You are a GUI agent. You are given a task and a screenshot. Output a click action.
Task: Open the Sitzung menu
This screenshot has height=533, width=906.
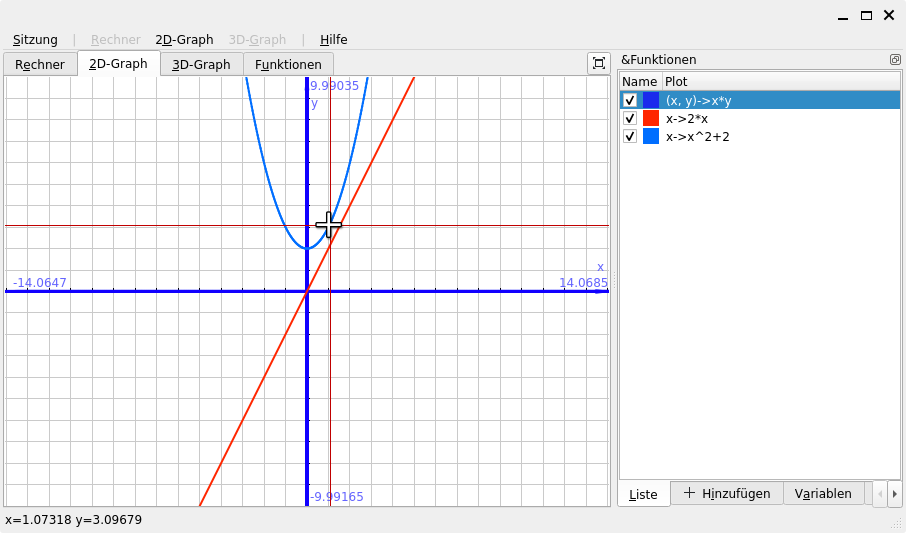35,40
